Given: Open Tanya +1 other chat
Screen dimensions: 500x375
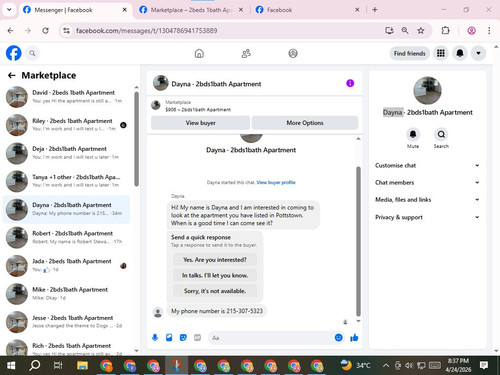Looking at the screenshot, I should [x=66, y=181].
